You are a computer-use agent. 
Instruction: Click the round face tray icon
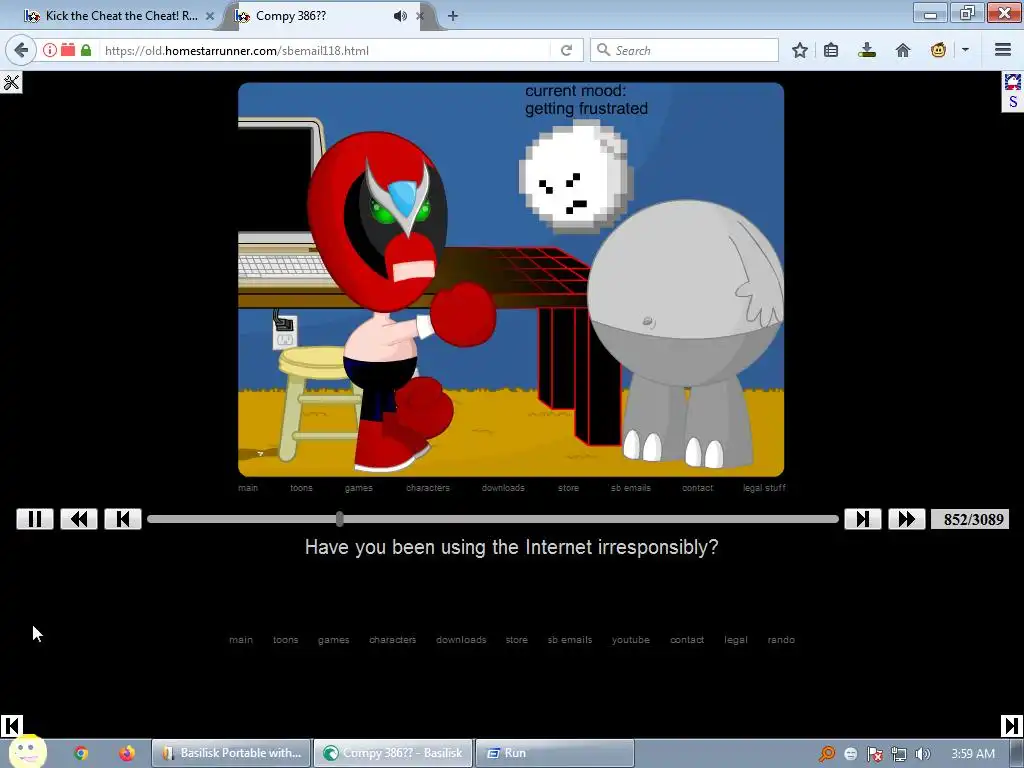pyautogui.click(x=850, y=754)
